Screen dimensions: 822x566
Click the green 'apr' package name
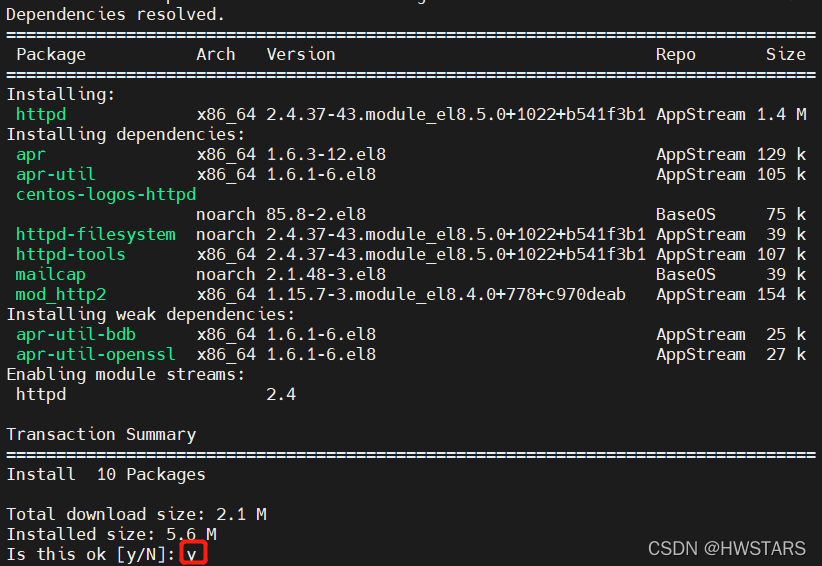(x=31, y=155)
